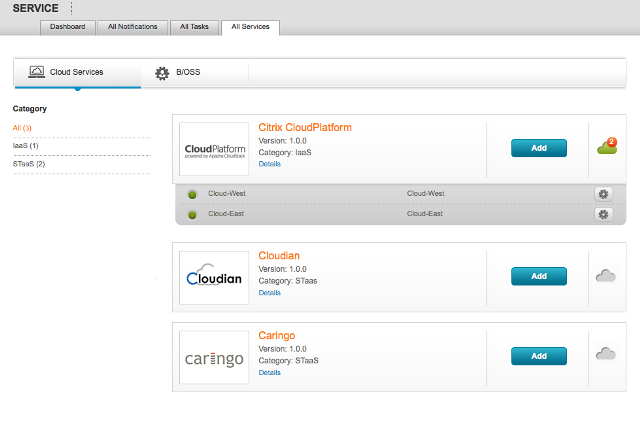Viewport: 640px width, 426px height.
Task: Click the Caringo logo thumbnail
Action: point(214,358)
